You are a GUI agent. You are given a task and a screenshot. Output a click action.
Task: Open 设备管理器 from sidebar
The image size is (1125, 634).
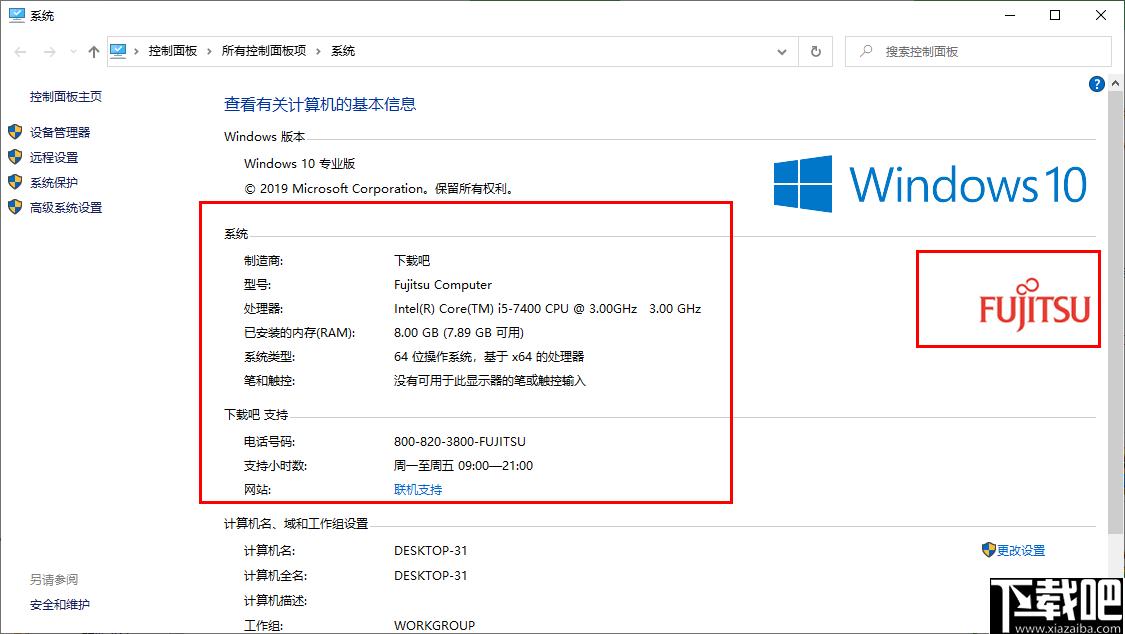60,133
